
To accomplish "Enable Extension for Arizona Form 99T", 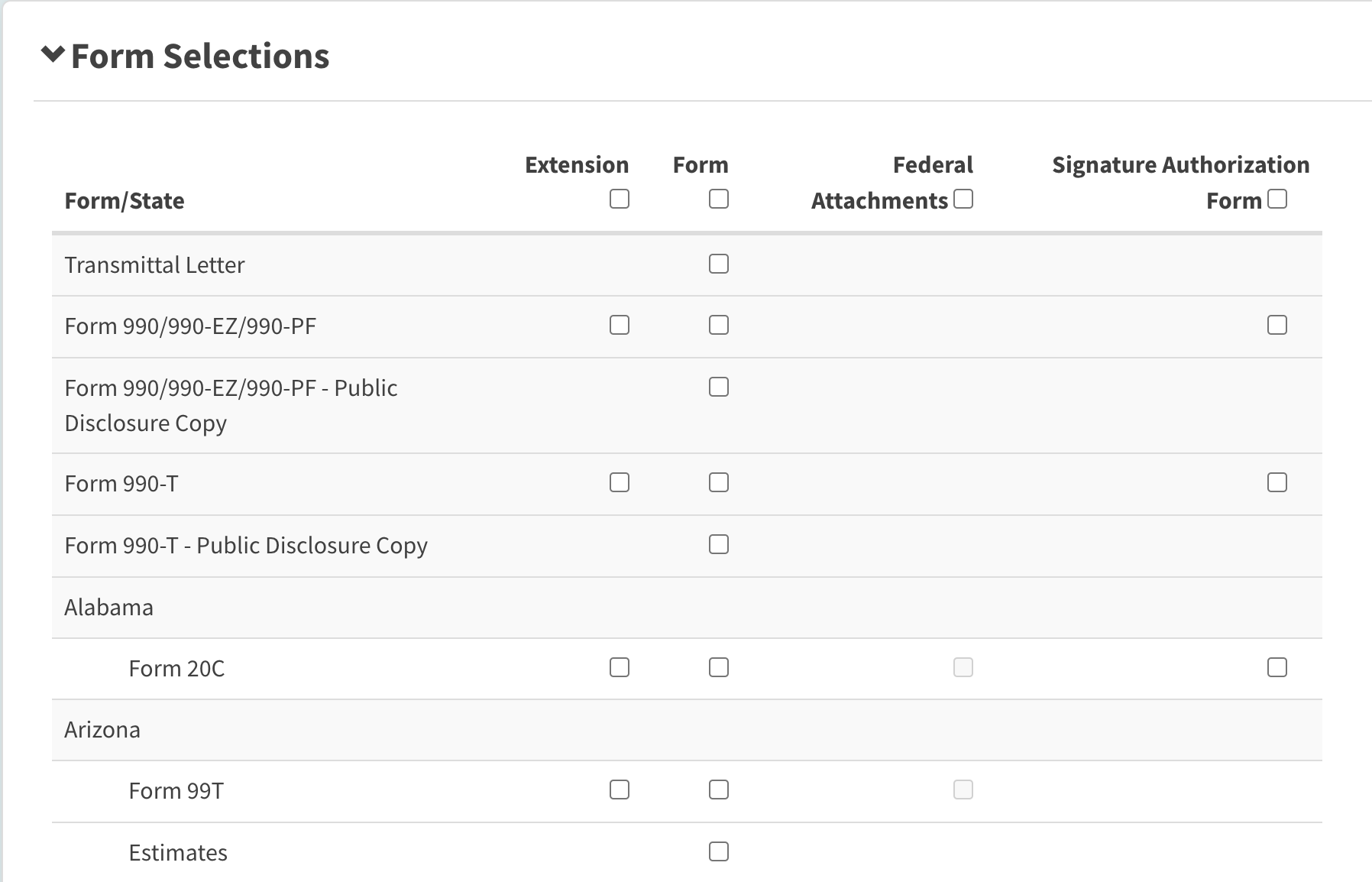I will [620, 790].
